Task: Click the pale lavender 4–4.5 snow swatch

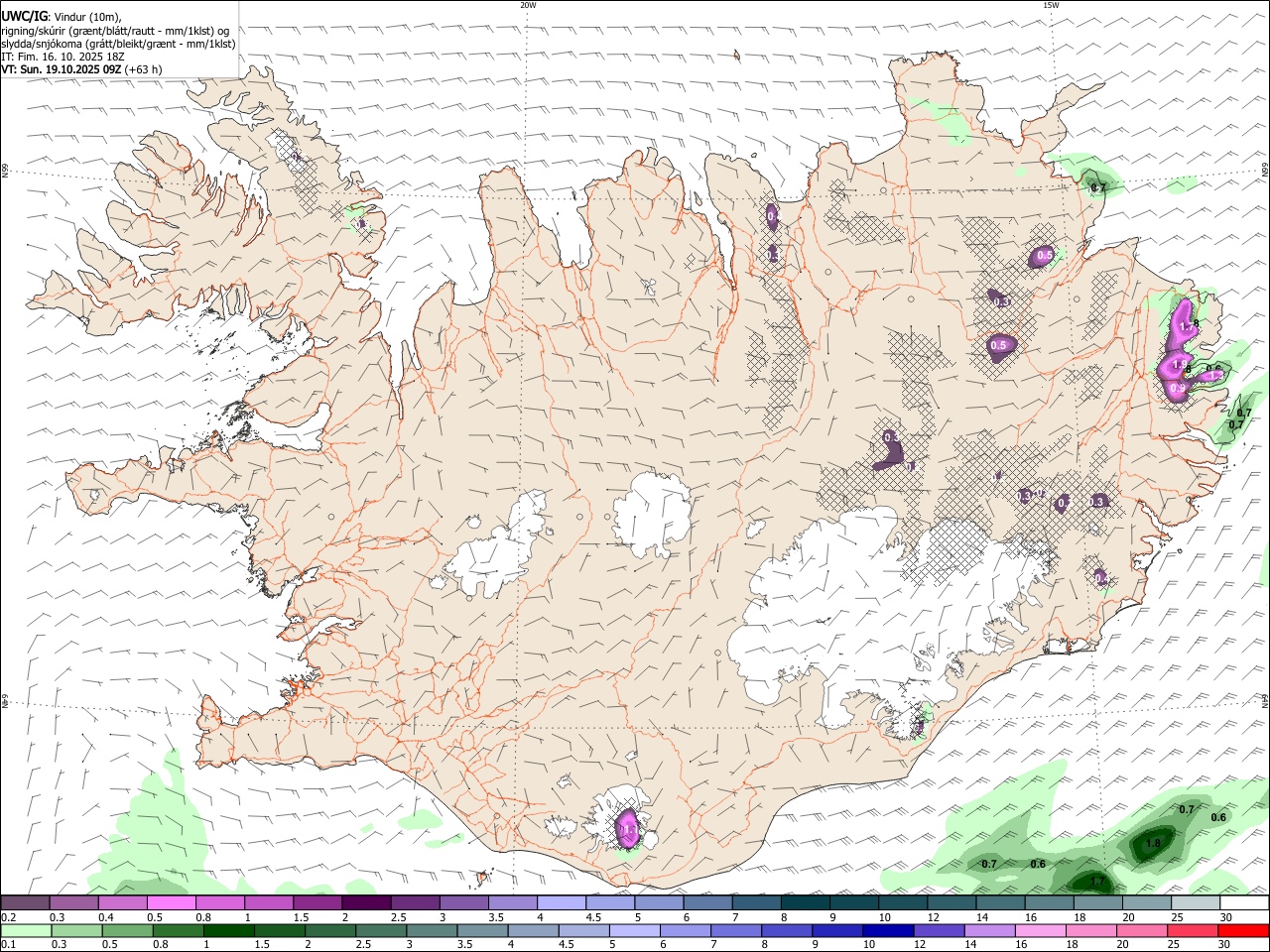Action: (x=561, y=902)
